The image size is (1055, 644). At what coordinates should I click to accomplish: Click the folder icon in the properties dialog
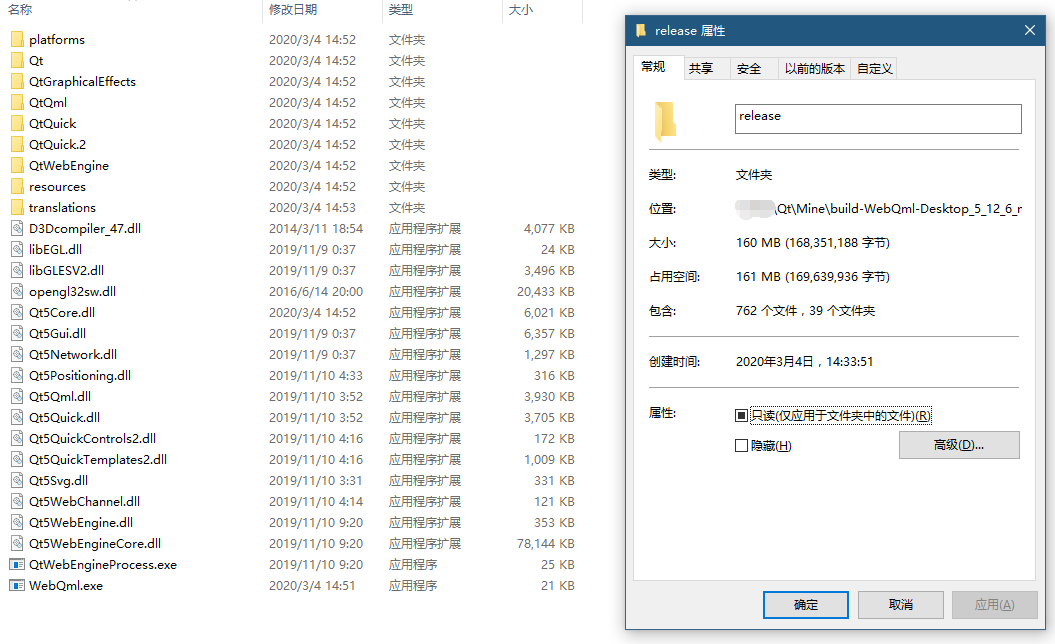click(x=666, y=119)
